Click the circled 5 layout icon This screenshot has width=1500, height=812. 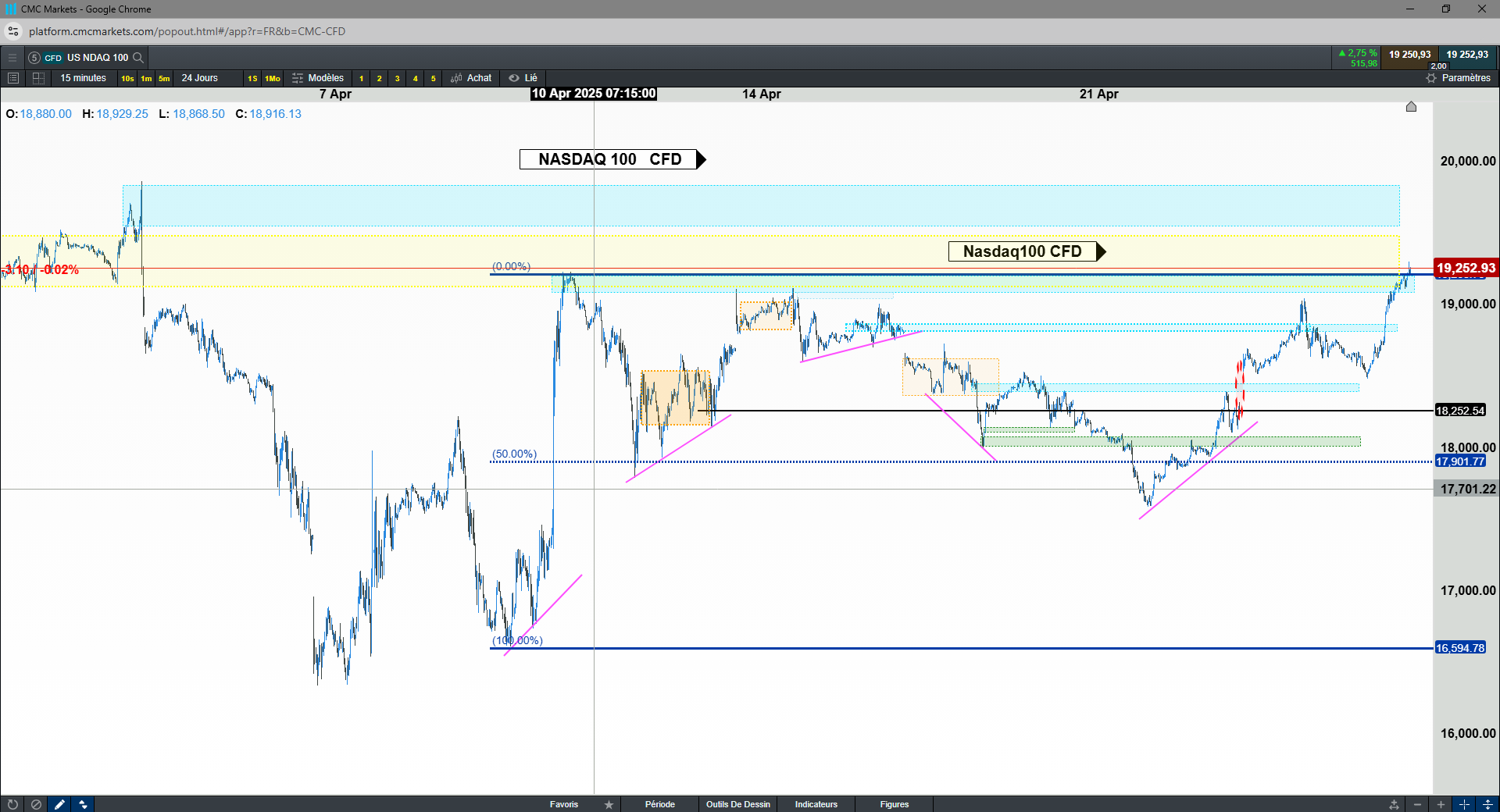[34, 58]
